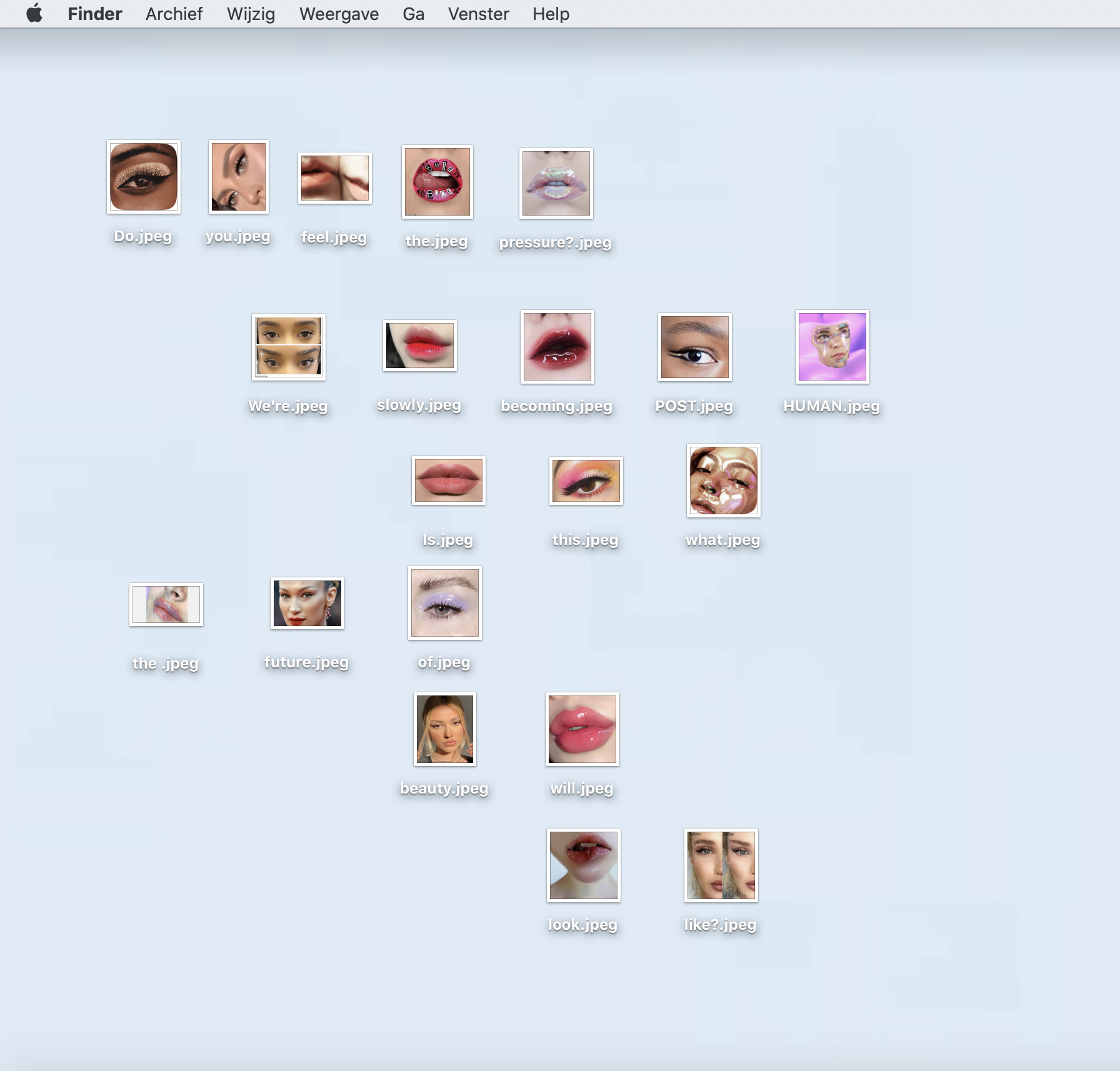Select the Do.jpeg file icon
1120x1071 pixels.
144,177
